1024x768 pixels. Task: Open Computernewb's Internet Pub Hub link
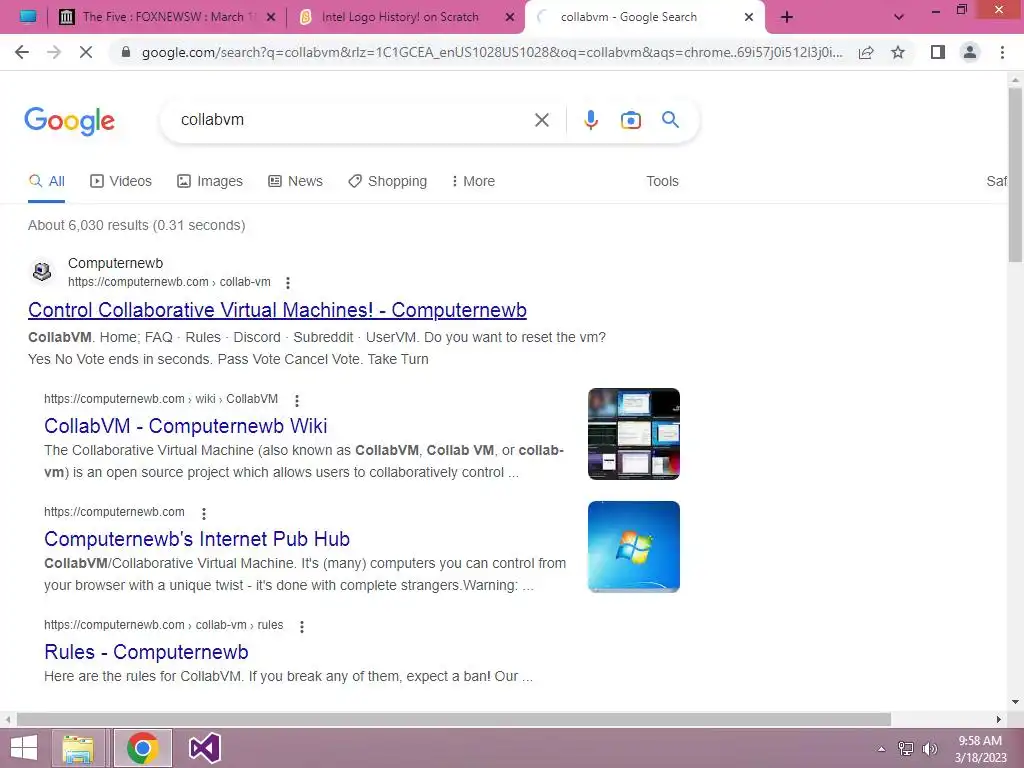tap(197, 539)
